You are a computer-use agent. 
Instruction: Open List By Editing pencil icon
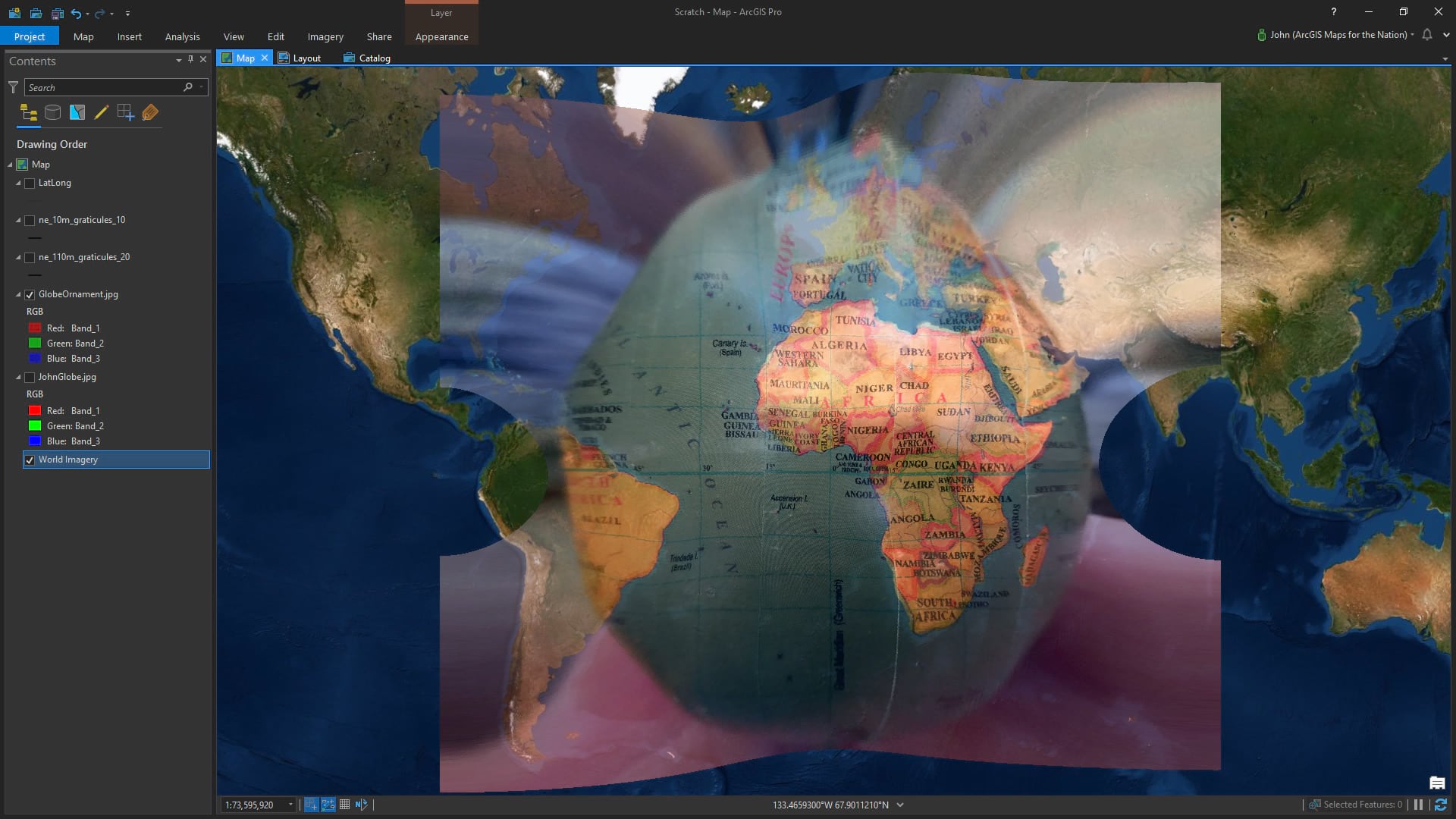(101, 113)
